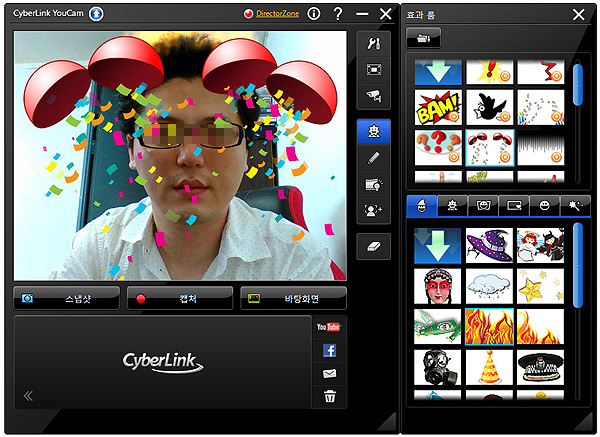Viewport: 600px width, 437px height.
Task: Select the black crow effect thumbnail
Action: click(x=489, y=108)
